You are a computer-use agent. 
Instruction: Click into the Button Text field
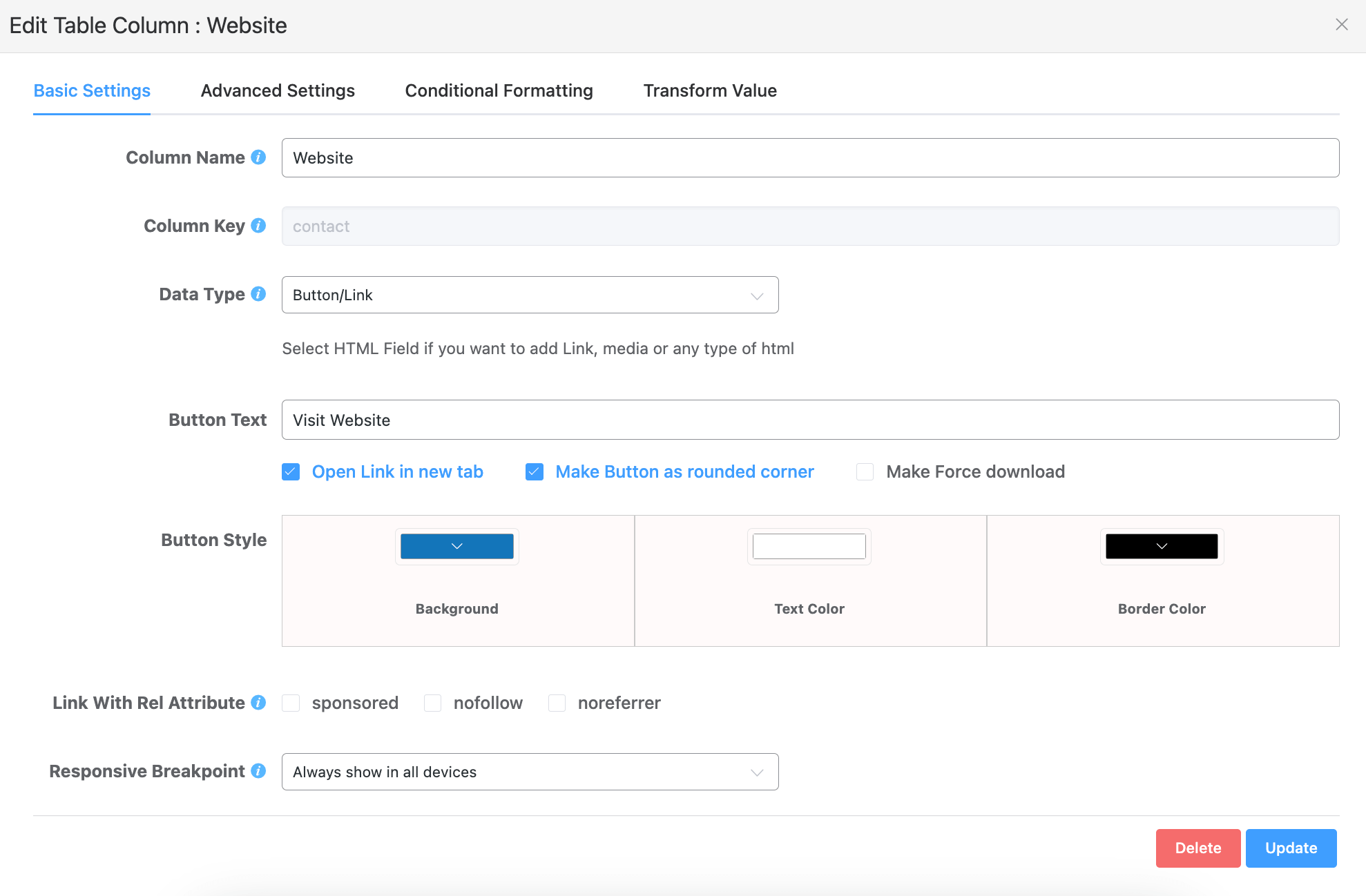810,420
